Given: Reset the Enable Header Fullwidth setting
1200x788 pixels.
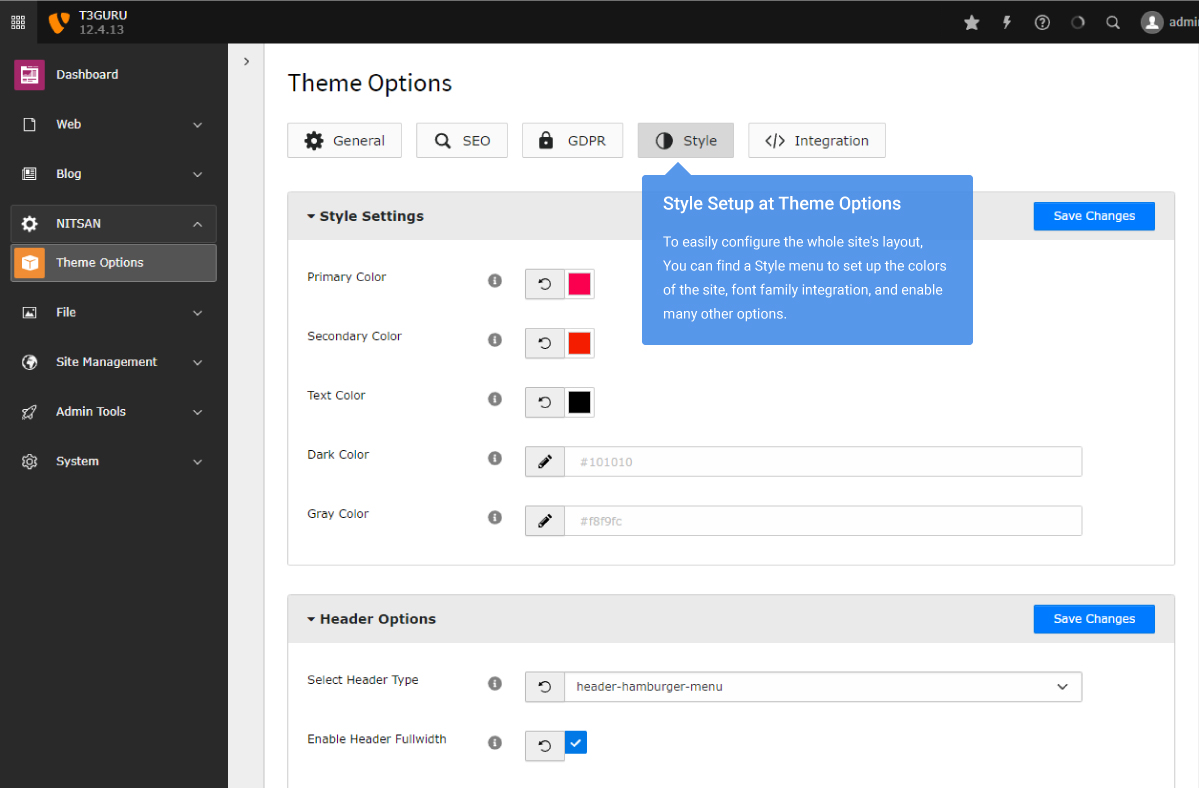Looking at the screenshot, I should [x=543, y=742].
